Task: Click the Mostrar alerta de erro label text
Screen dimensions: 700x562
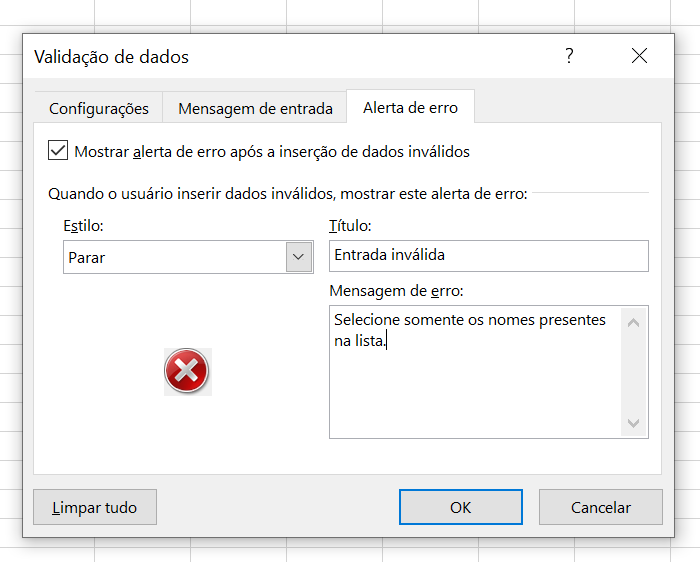Action: (271, 152)
